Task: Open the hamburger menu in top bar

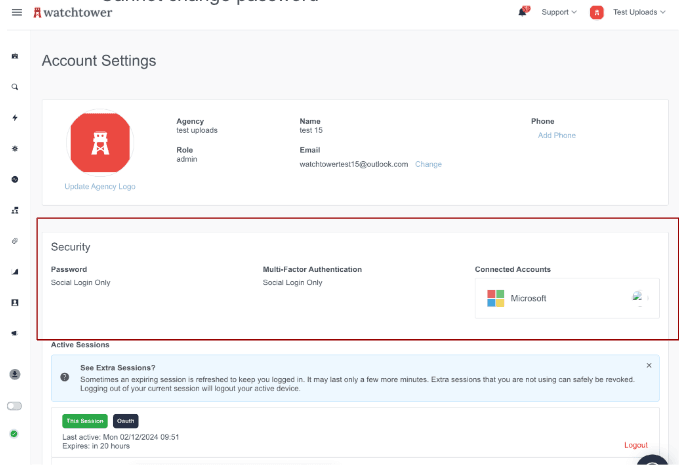Action: click(14, 12)
